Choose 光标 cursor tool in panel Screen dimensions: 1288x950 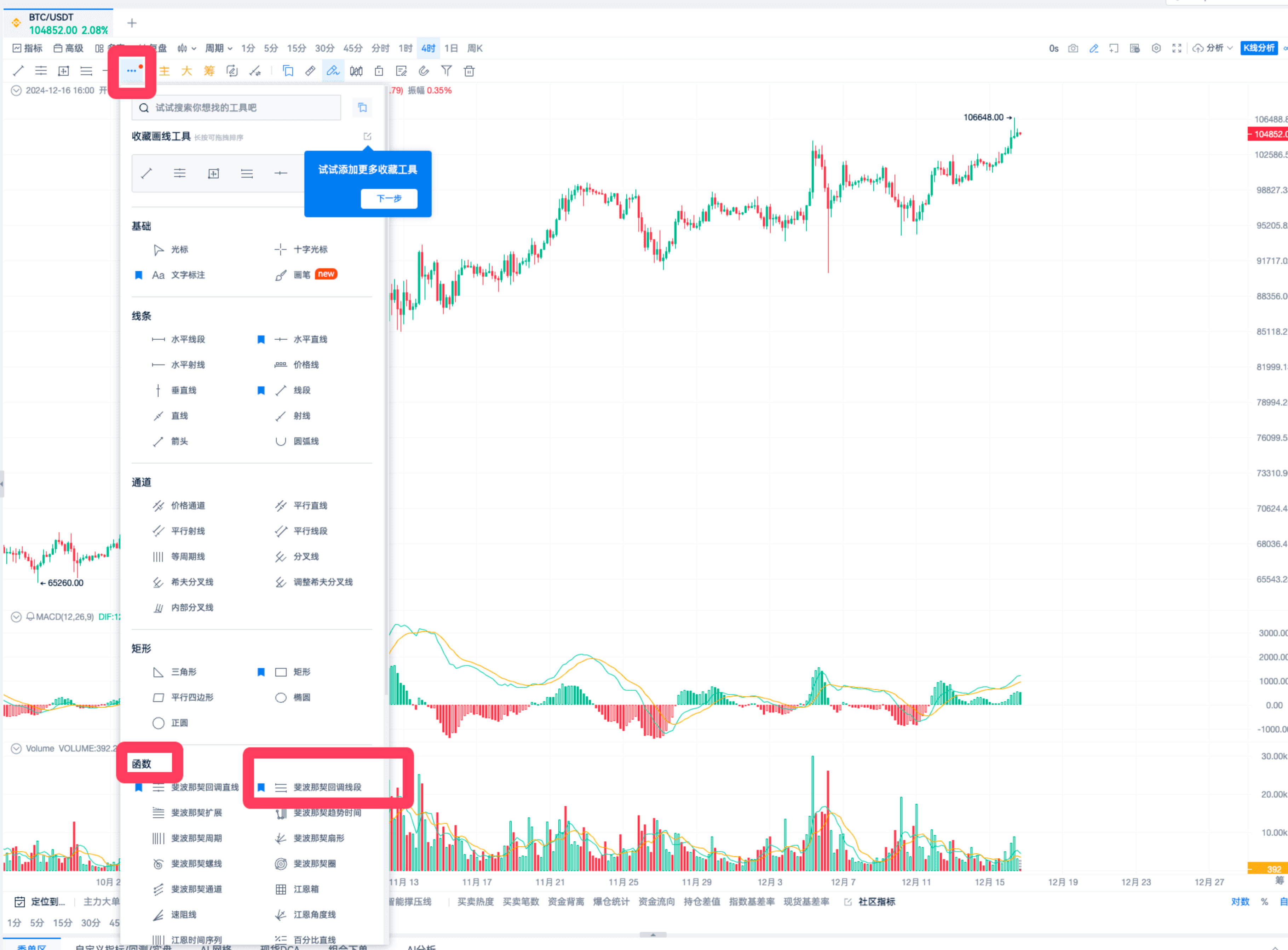pos(171,249)
